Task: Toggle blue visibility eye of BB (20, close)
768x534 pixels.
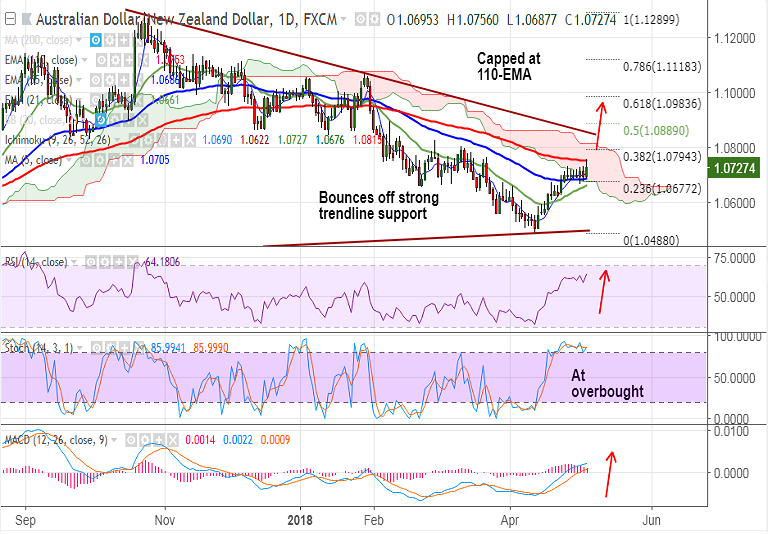Action: point(101,120)
